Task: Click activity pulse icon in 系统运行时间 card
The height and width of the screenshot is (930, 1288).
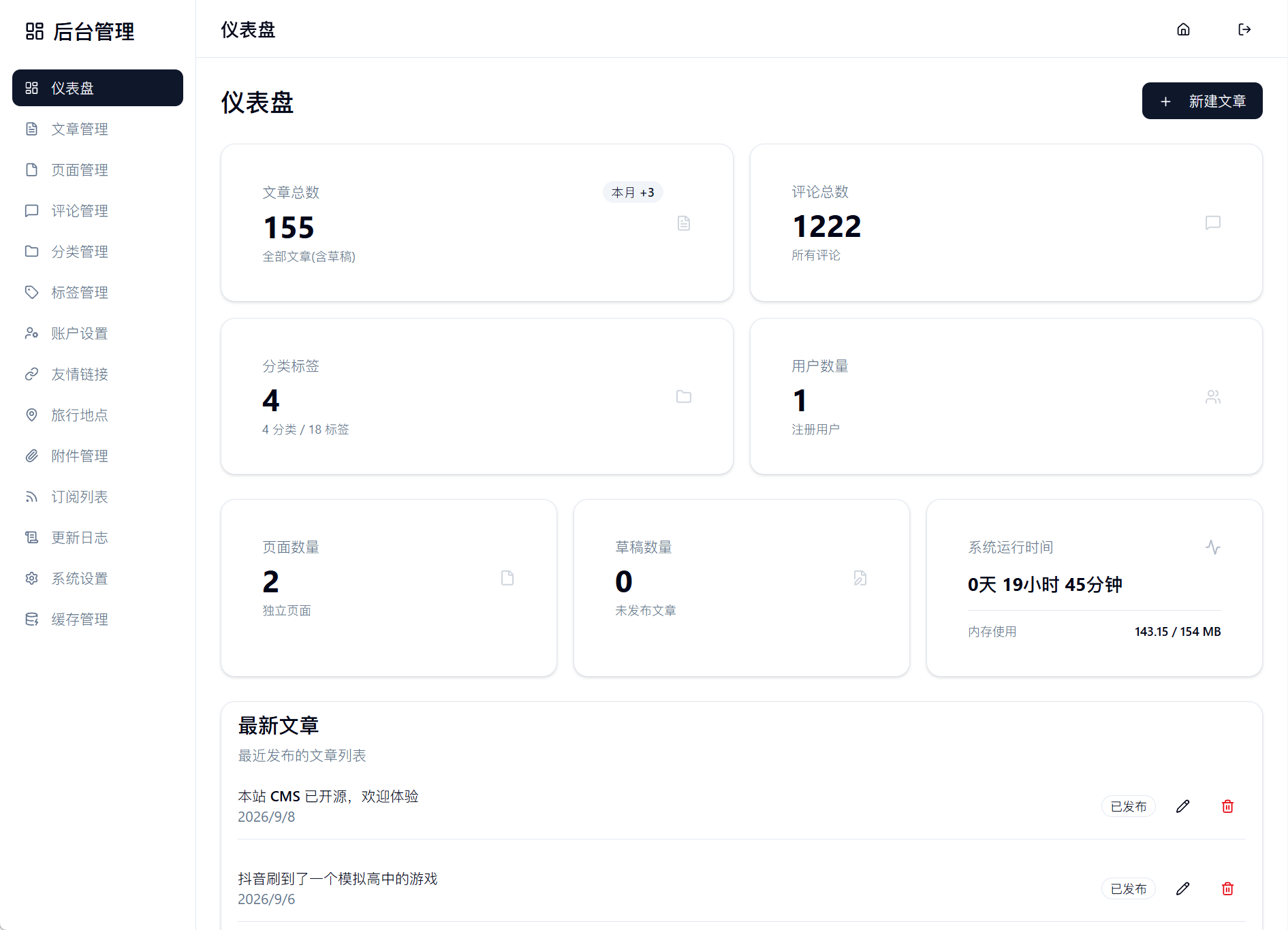Action: tap(1213, 547)
